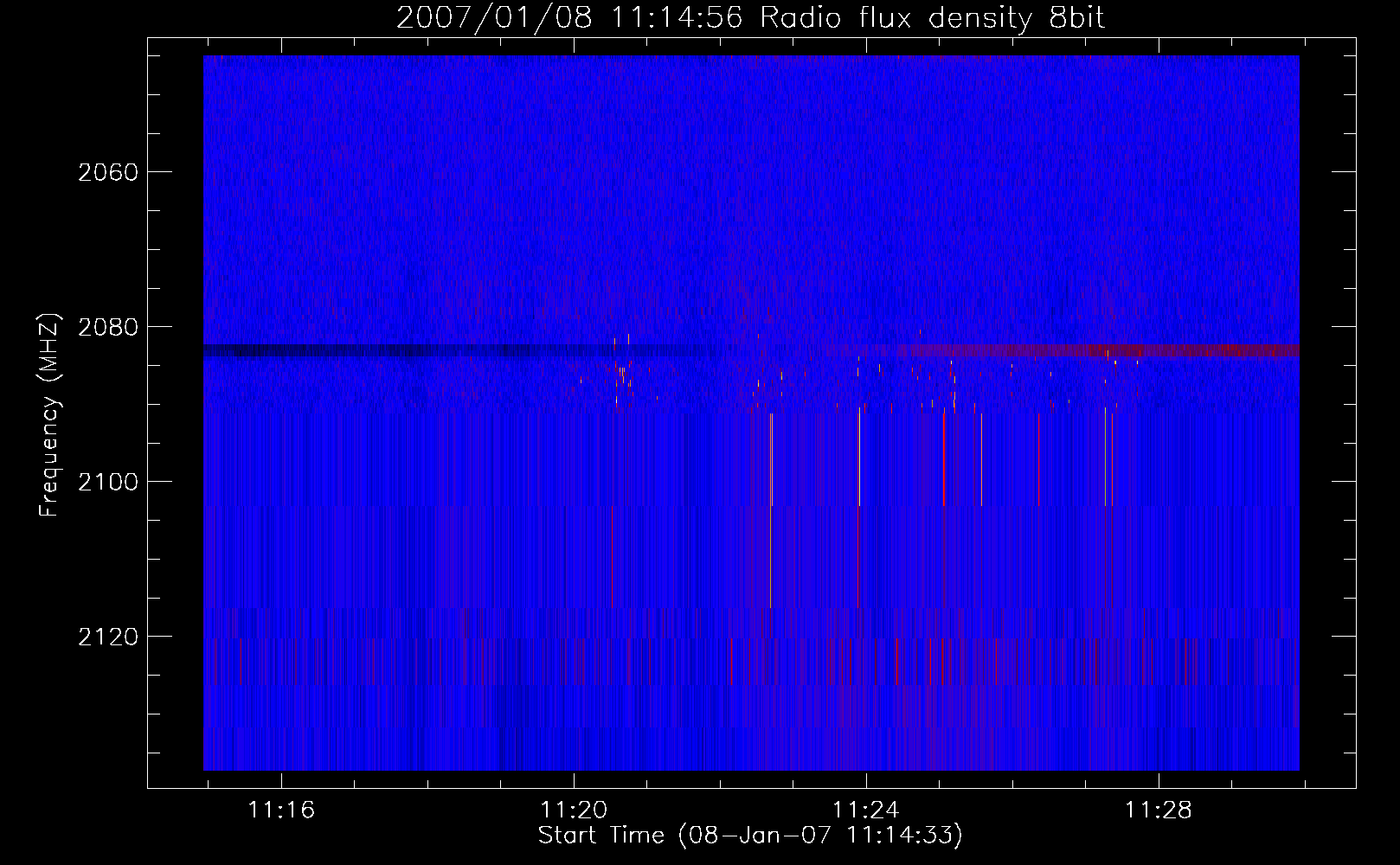The image size is (1400, 865).
Task: Click the 11:16 time axis label
Action: click(281, 810)
